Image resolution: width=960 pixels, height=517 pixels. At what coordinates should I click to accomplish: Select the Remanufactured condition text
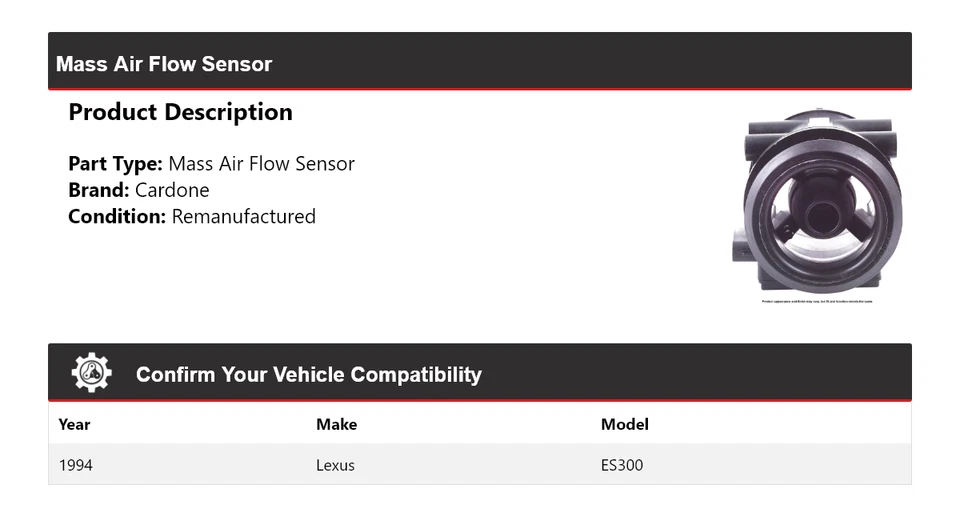pos(243,216)
